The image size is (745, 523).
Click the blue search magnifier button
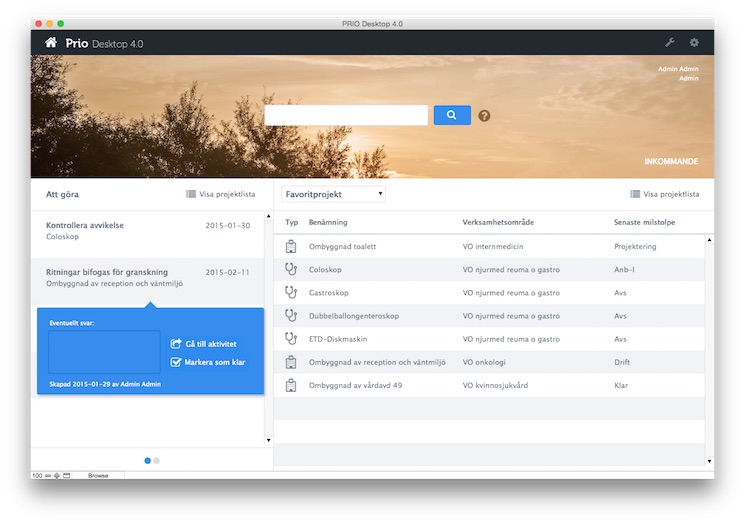pyautogui.click(x=452, y=115)
